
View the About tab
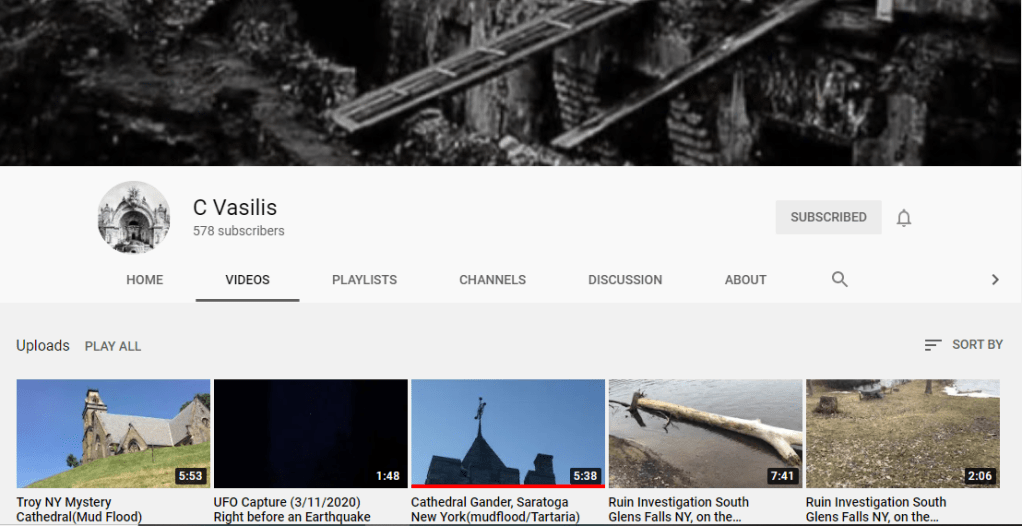click(x=745, y=280)
